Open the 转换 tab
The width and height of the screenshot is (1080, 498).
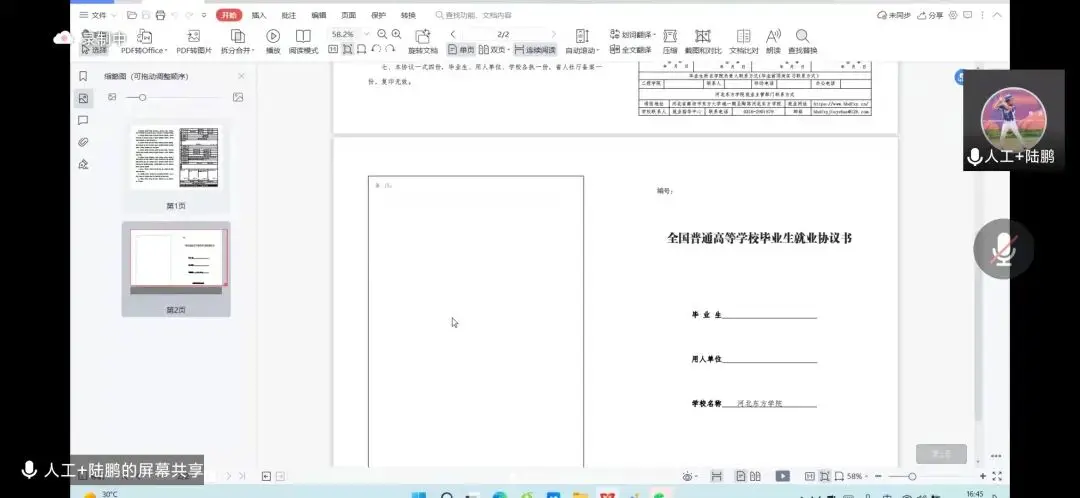coord(408,14)
